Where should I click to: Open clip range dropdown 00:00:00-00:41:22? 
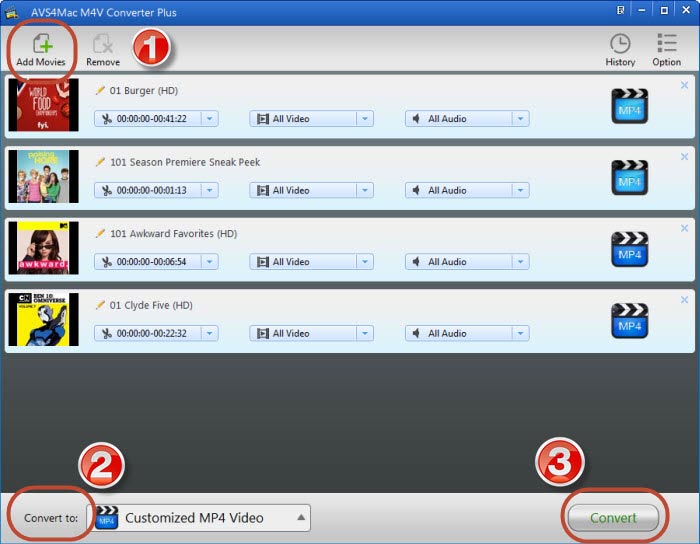tap(156, 119)
